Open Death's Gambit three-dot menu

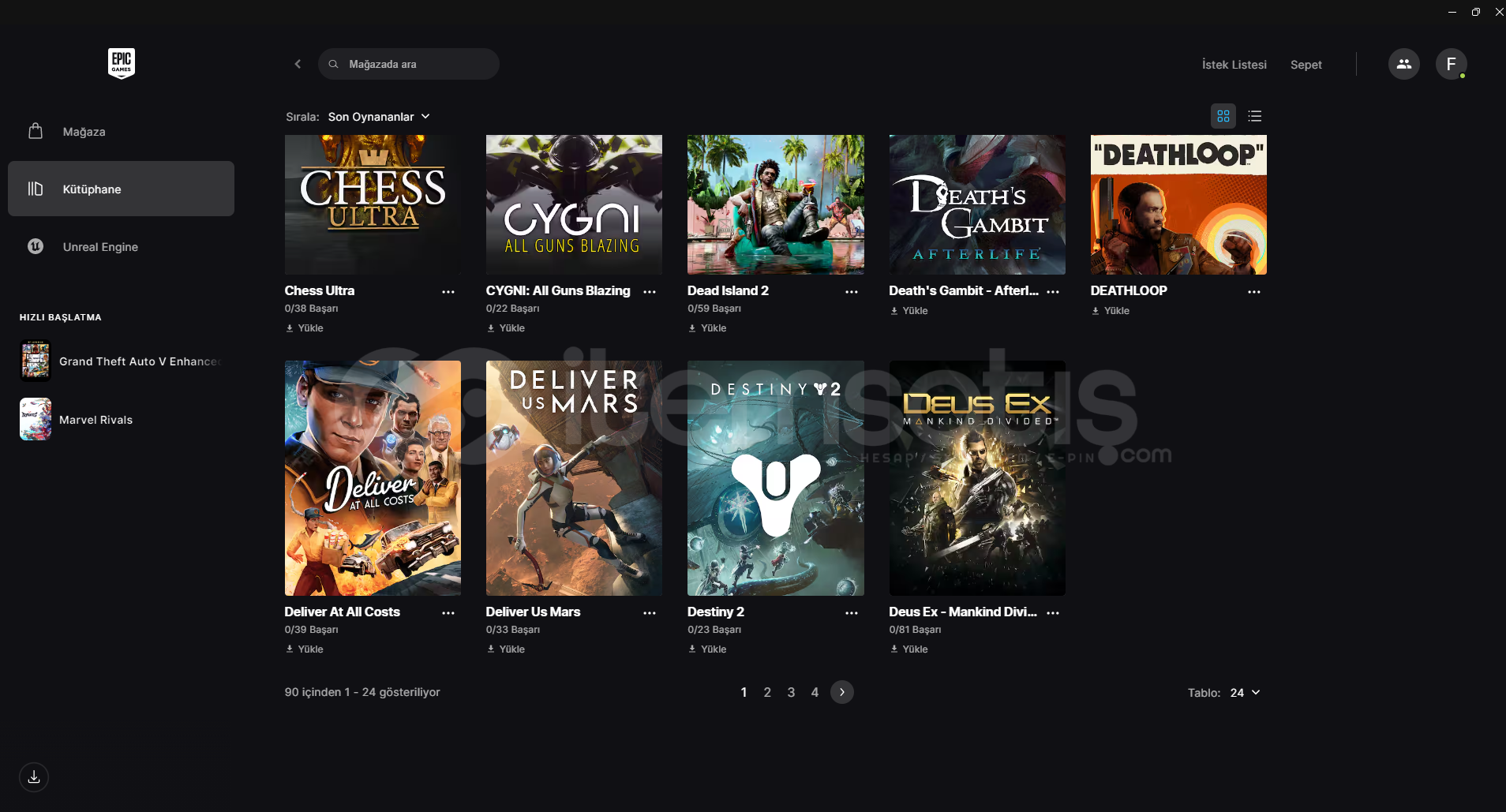coord(1053,292)
